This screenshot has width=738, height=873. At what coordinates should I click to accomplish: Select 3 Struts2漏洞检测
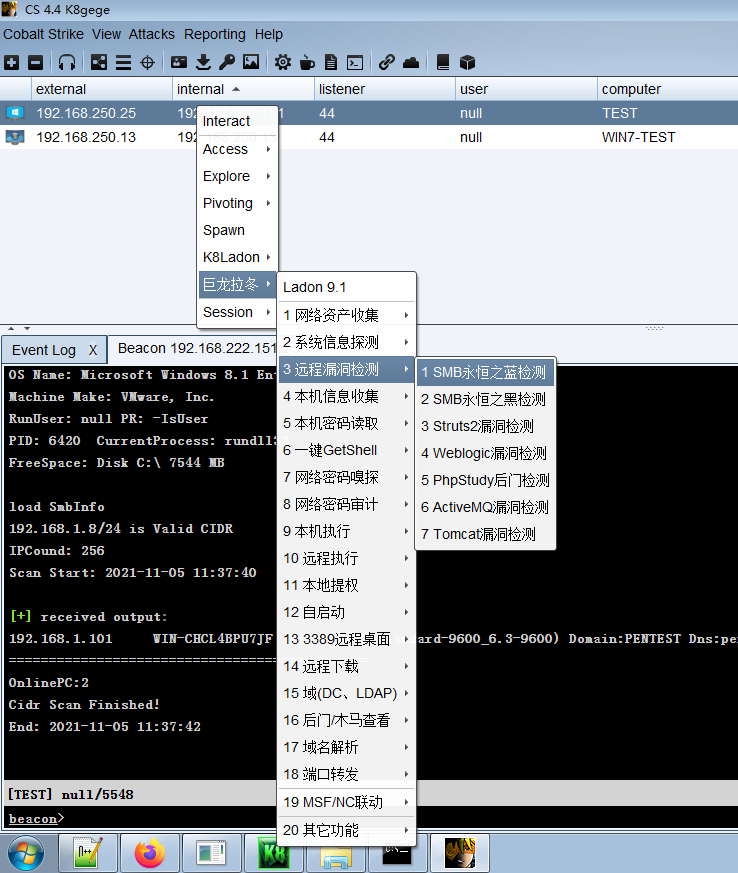point(485,426)
